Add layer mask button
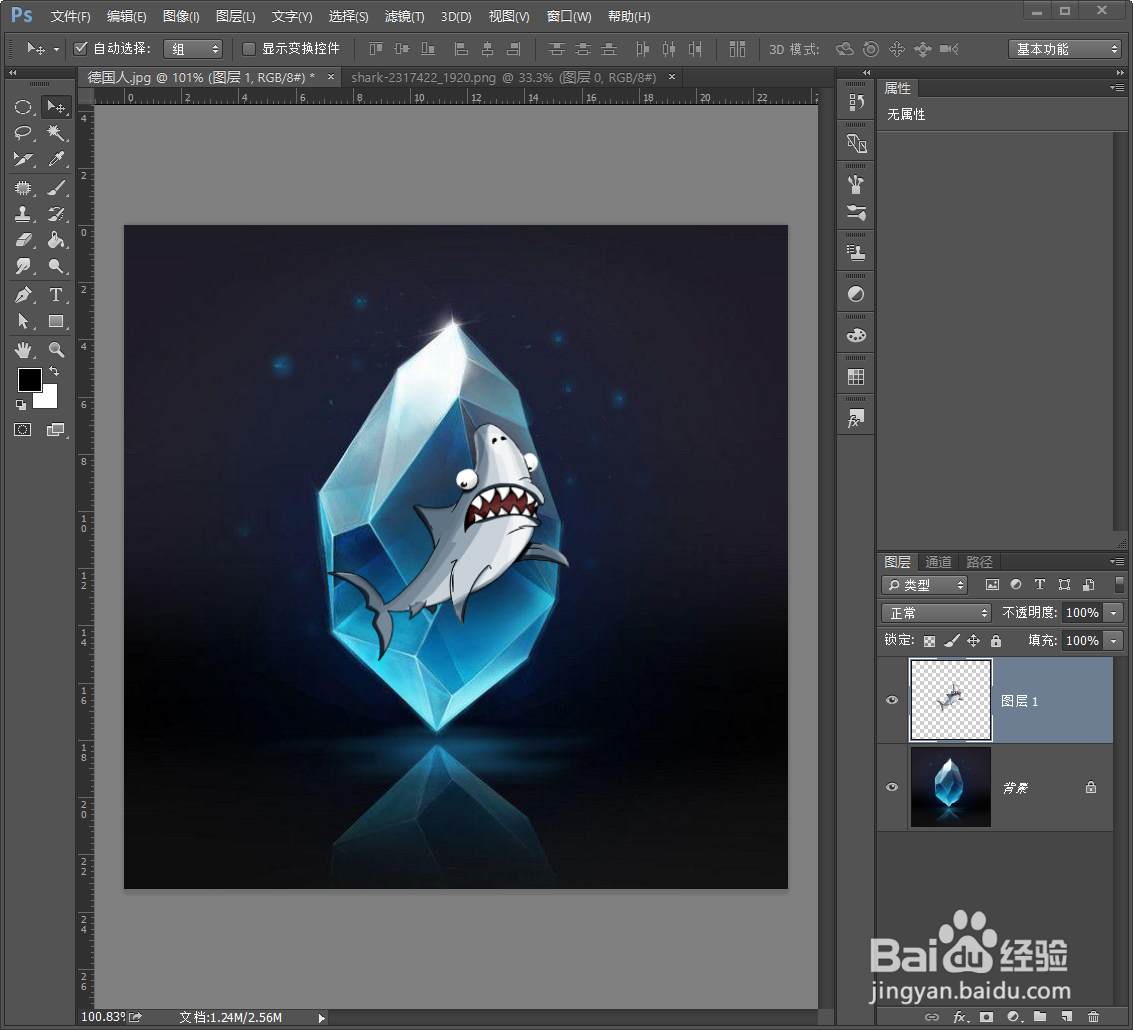Image resolution: width=1133 pixels, height=1030 pixels. (986, 1017)
